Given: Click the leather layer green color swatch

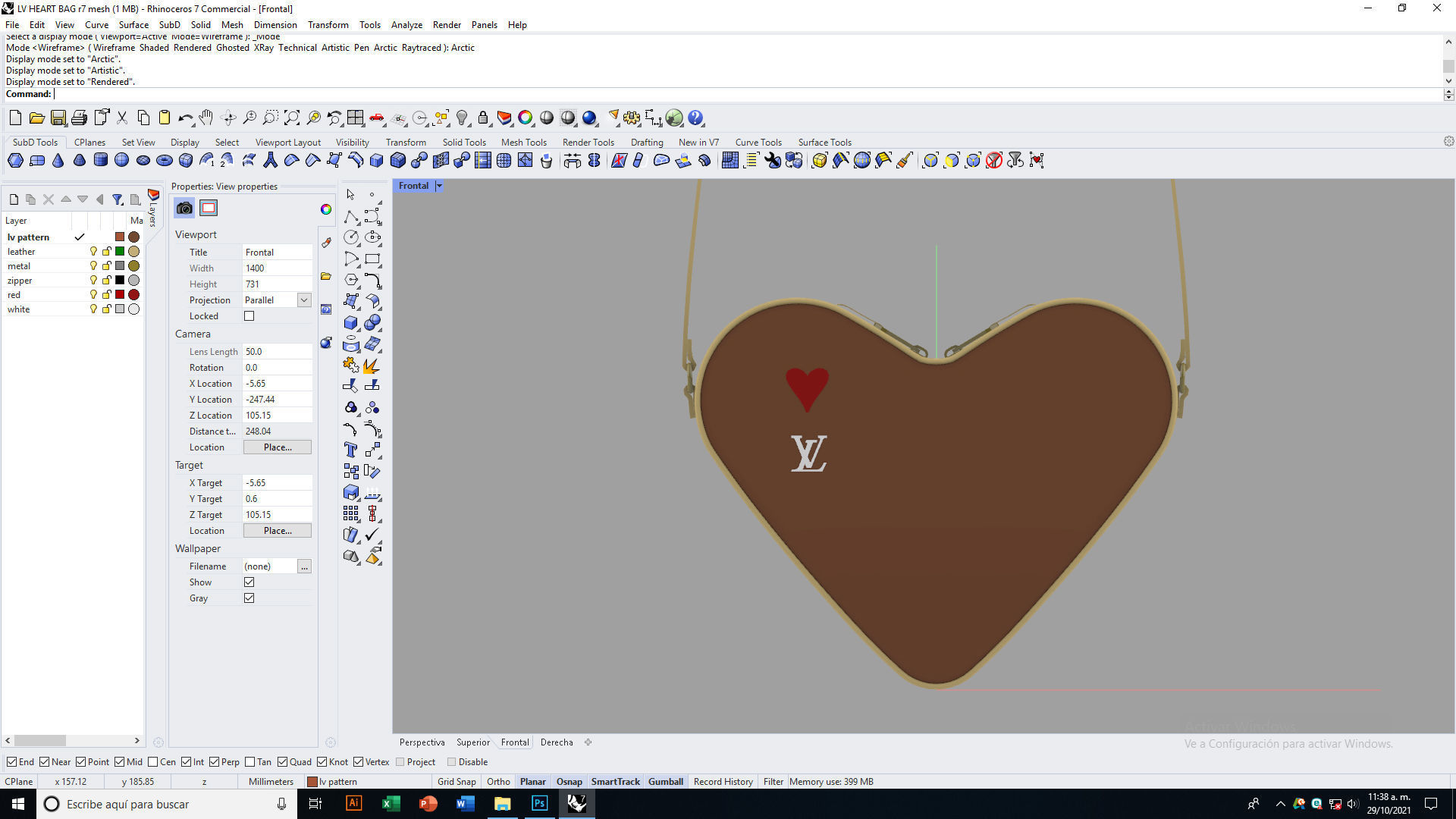Looking at the screenshot, I should (120, 252).
